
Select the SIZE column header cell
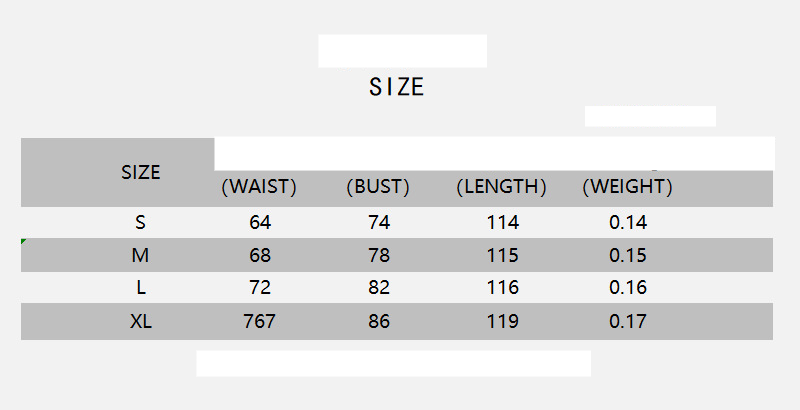click(x=140, y=172)
